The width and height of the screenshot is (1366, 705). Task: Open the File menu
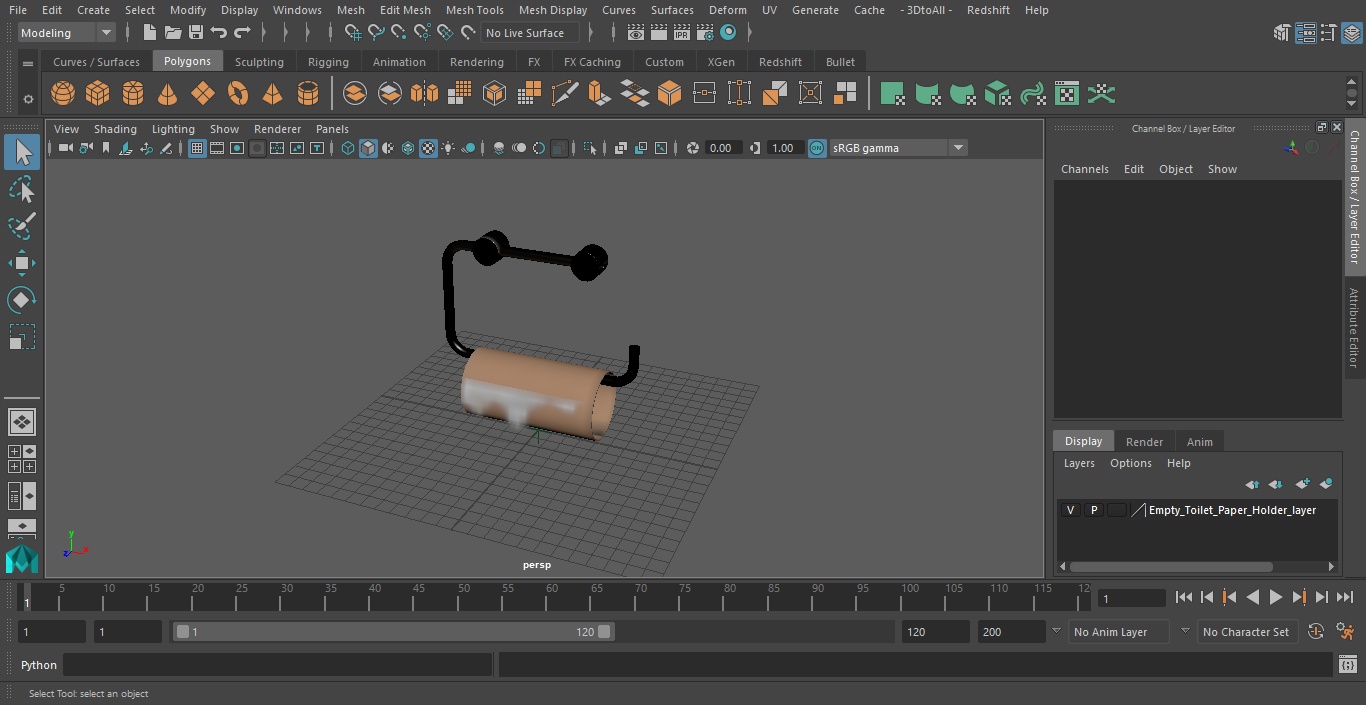pyautogui.click(x=18, y=10)
